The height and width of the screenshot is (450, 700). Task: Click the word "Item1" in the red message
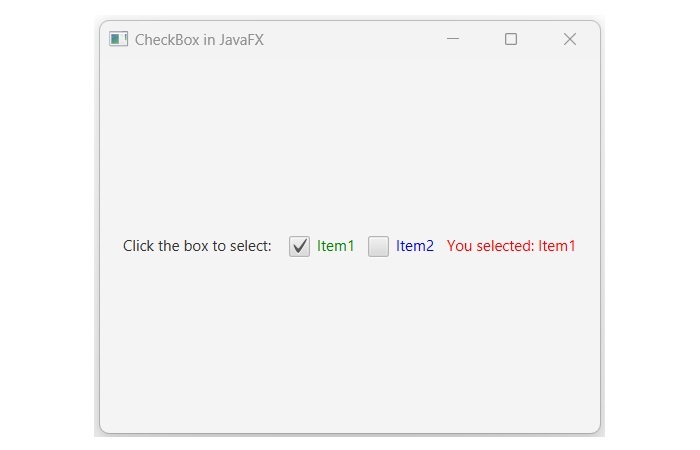(557, 246)
